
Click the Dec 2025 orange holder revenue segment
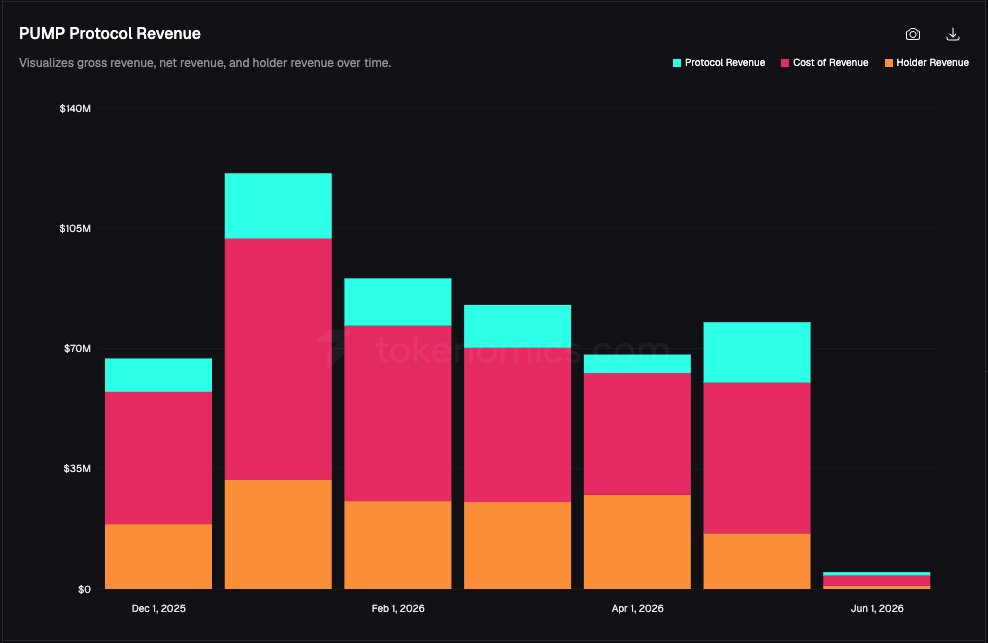(x=158, y=557)
